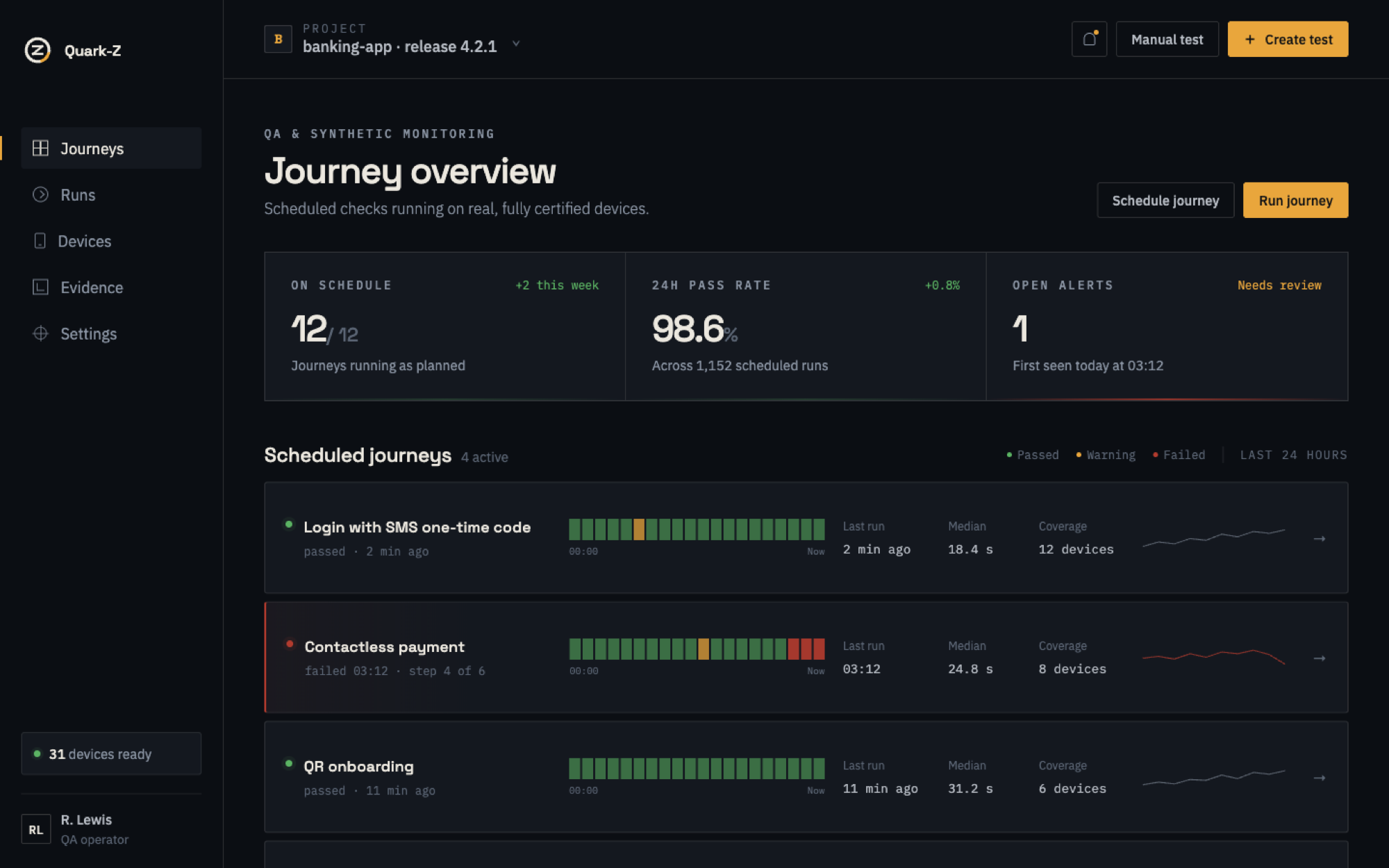Click the Devices phone icon
This screenshot has height=868, width=1389.
tap(40, 241)
